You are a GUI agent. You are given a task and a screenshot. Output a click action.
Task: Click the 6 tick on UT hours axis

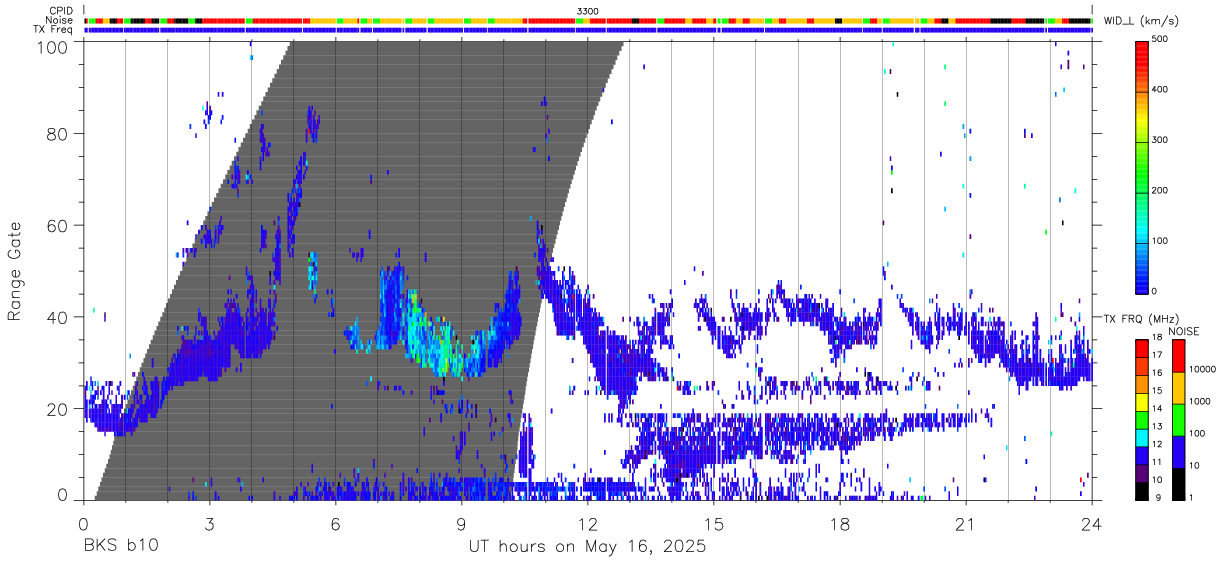335,524
